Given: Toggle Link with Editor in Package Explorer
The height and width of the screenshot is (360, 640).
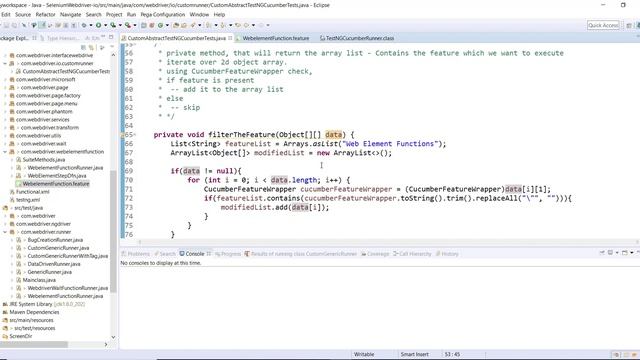Looking at the screenshot, I should click(91, 47).
